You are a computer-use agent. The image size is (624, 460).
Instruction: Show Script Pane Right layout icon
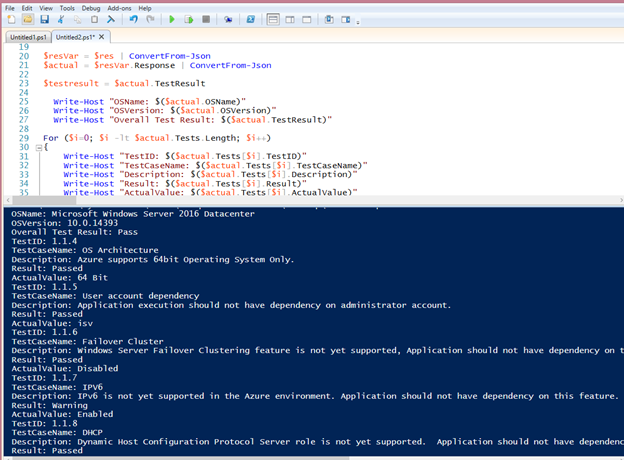pyautogui.click(x=290, y=19)
